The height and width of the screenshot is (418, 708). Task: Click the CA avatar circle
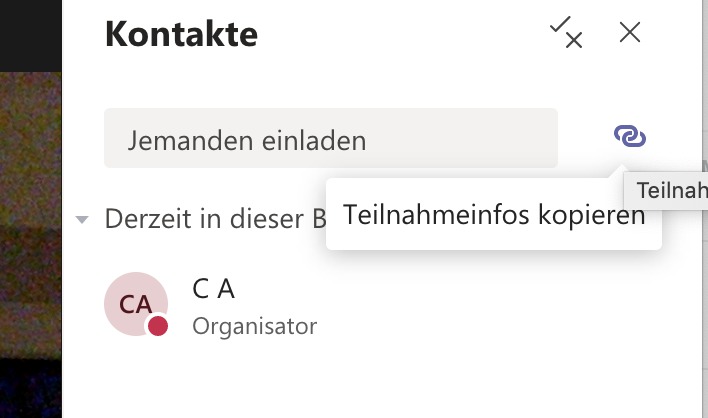[x=135, y=303]
